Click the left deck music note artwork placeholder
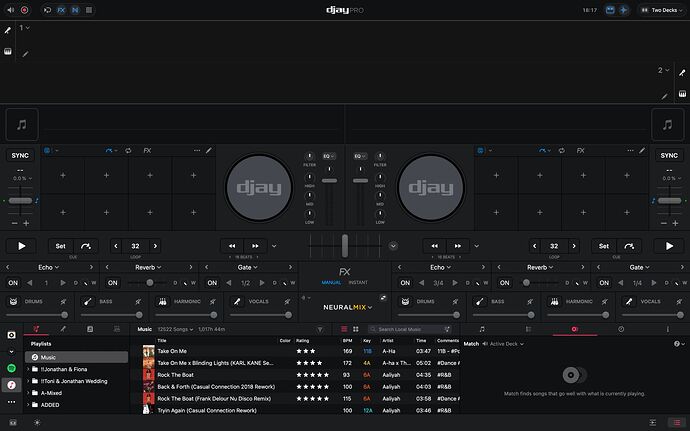 point(22,125)
